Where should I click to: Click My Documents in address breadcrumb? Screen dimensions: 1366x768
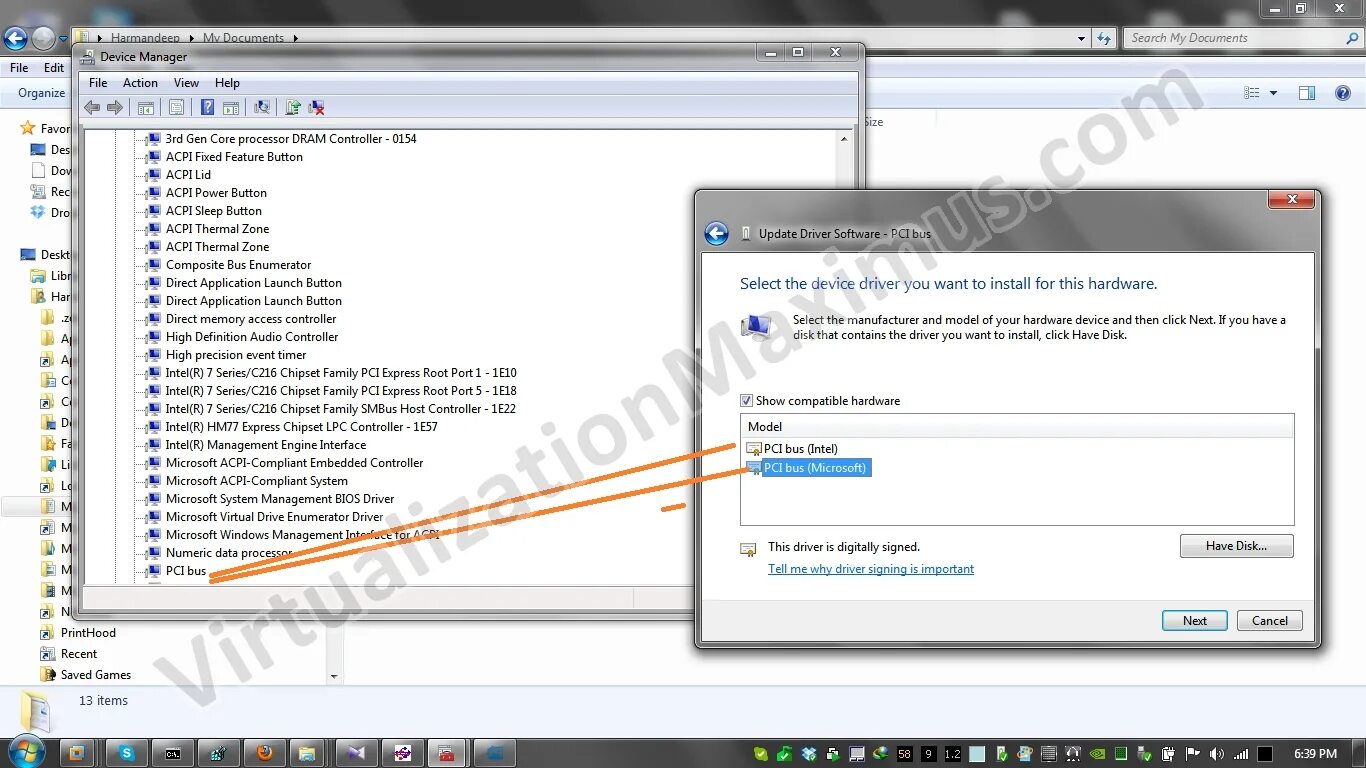click(x=243, y=38)
